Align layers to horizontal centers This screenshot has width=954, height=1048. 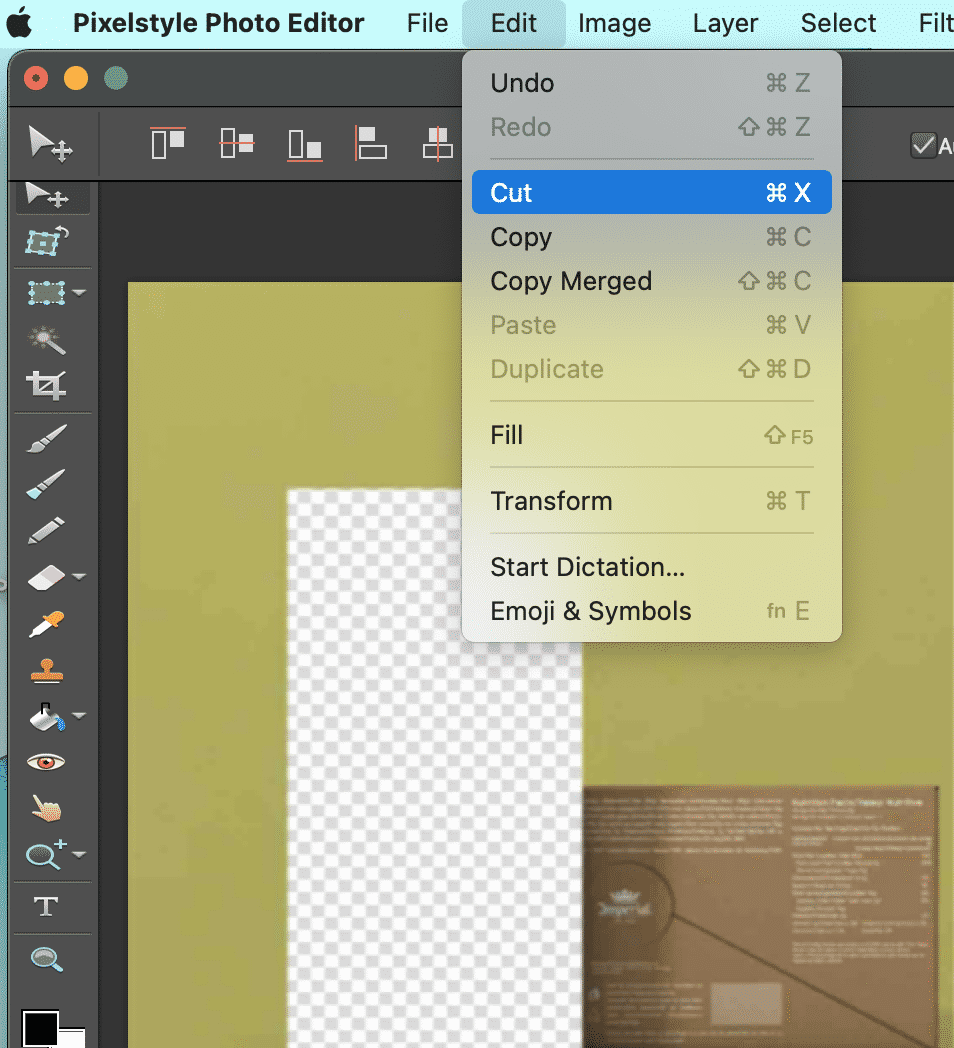tap(438, 144)
